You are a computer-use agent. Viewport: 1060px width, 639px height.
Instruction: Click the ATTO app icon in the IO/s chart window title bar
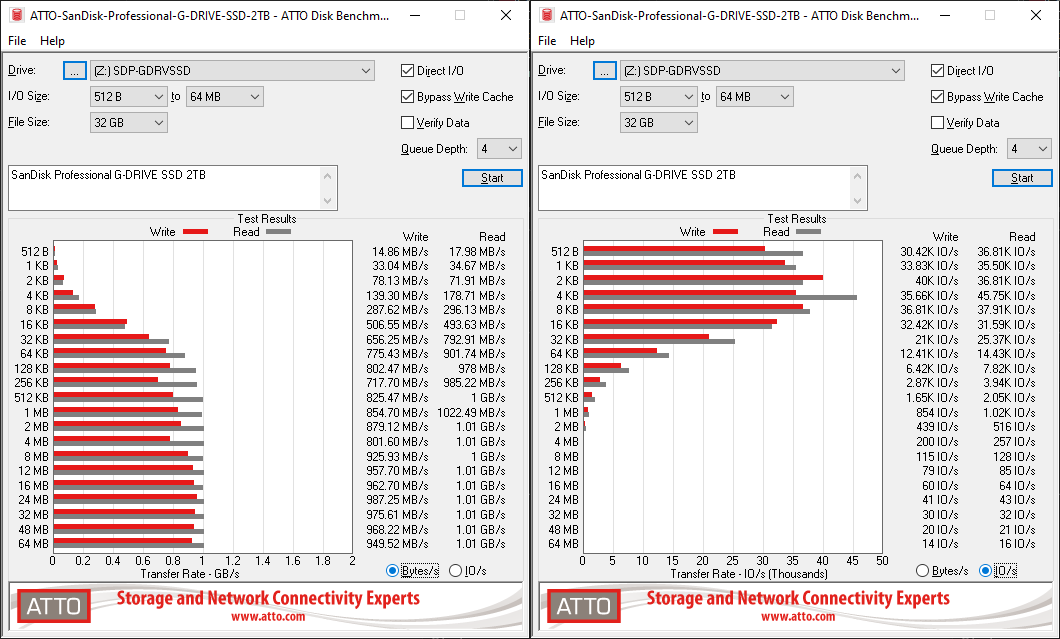pos(547,16)
